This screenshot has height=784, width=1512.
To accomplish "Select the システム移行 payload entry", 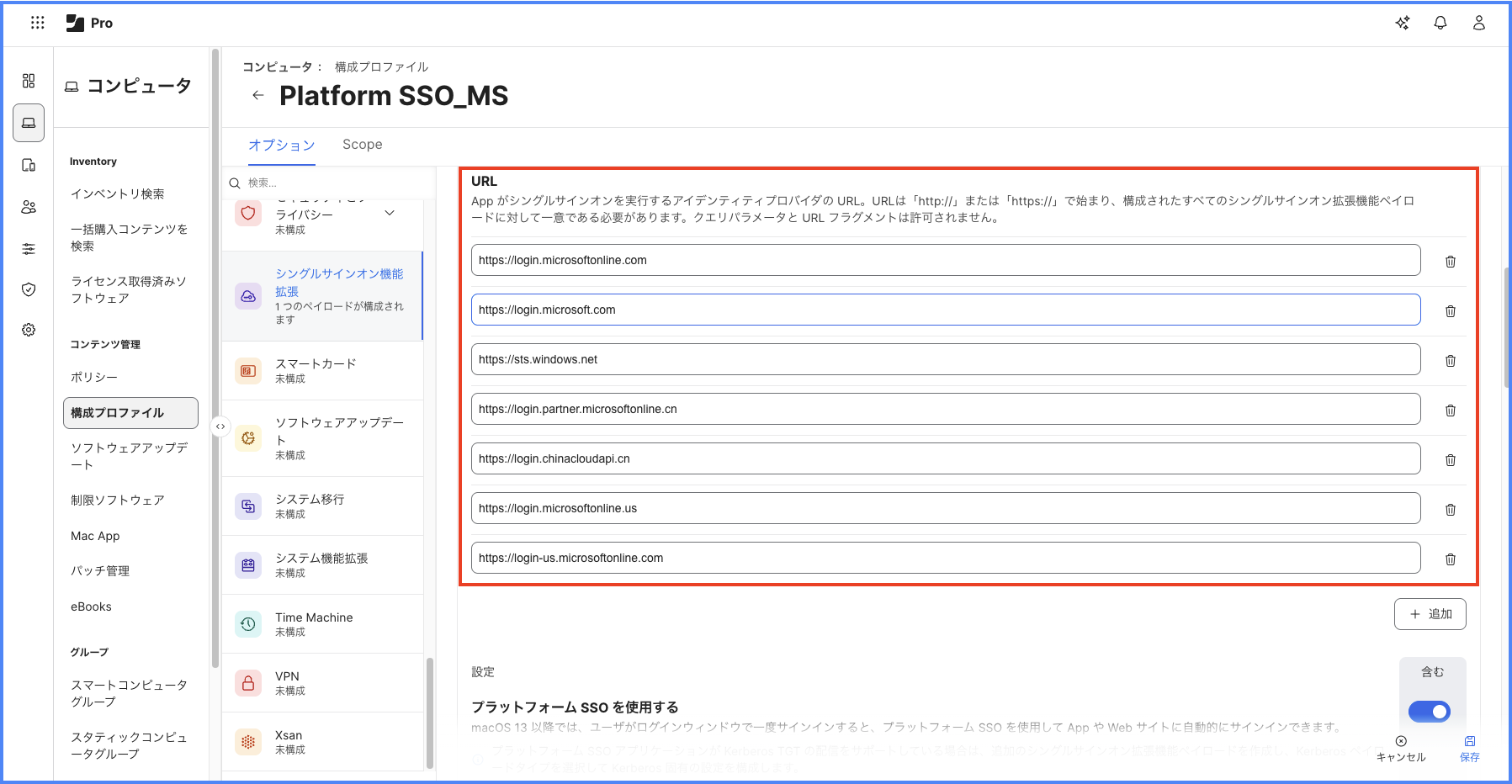I will click(322, 506).
